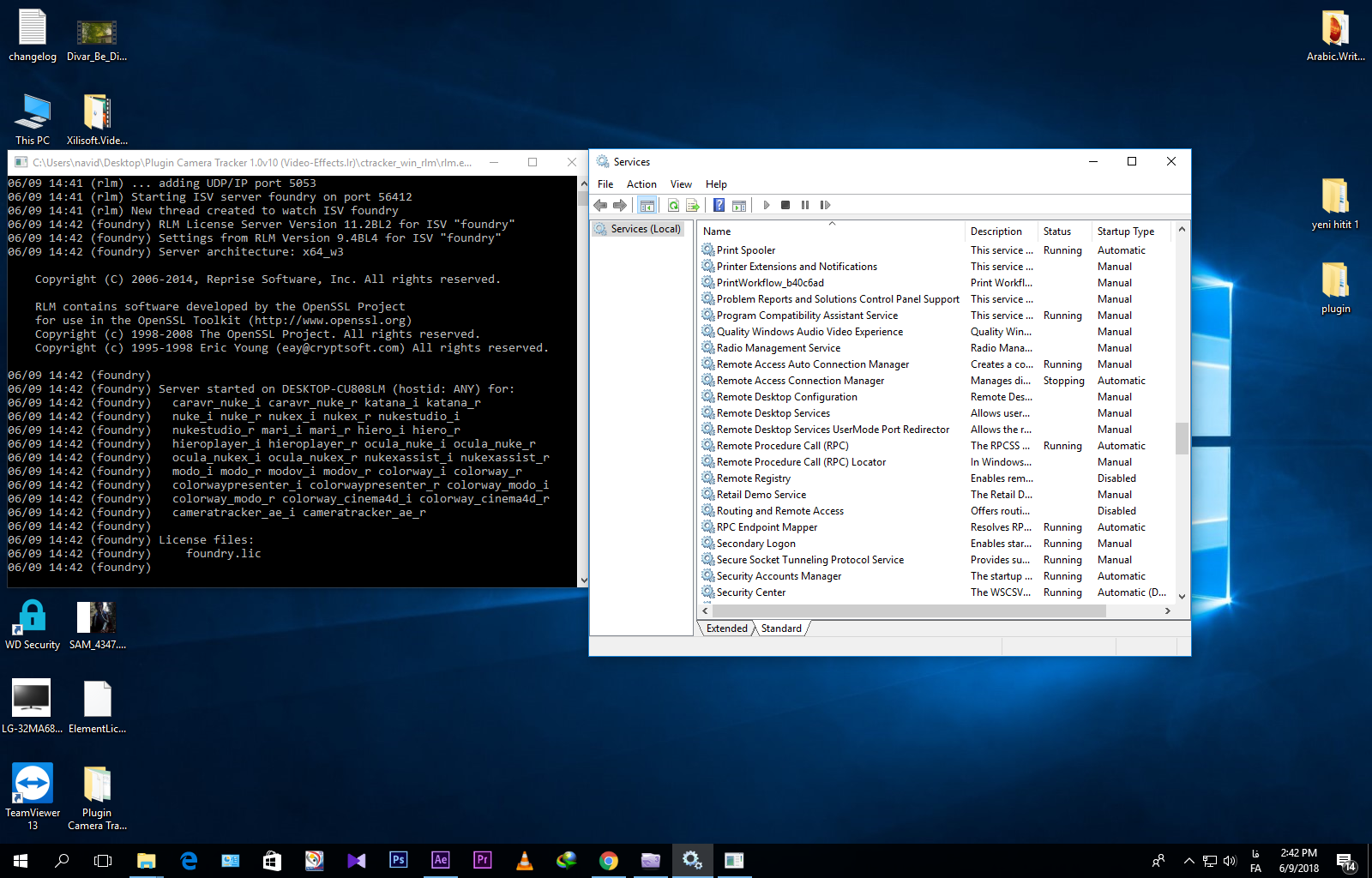Click the Export List toolbar icon
Screen dimensions: 1372x878
click(693, 205)
